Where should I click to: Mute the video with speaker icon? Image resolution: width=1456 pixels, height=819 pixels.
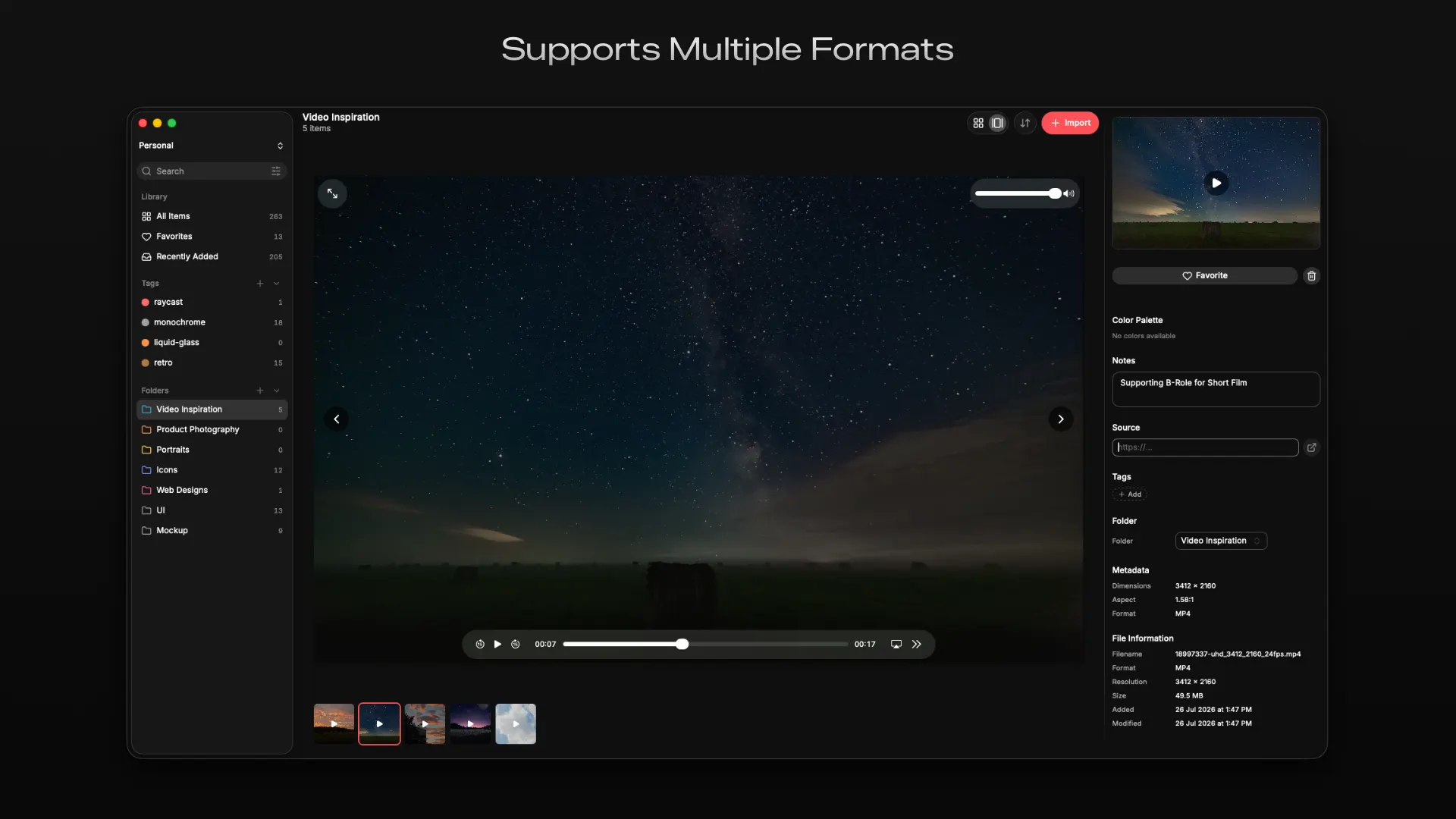point(1069,194)
